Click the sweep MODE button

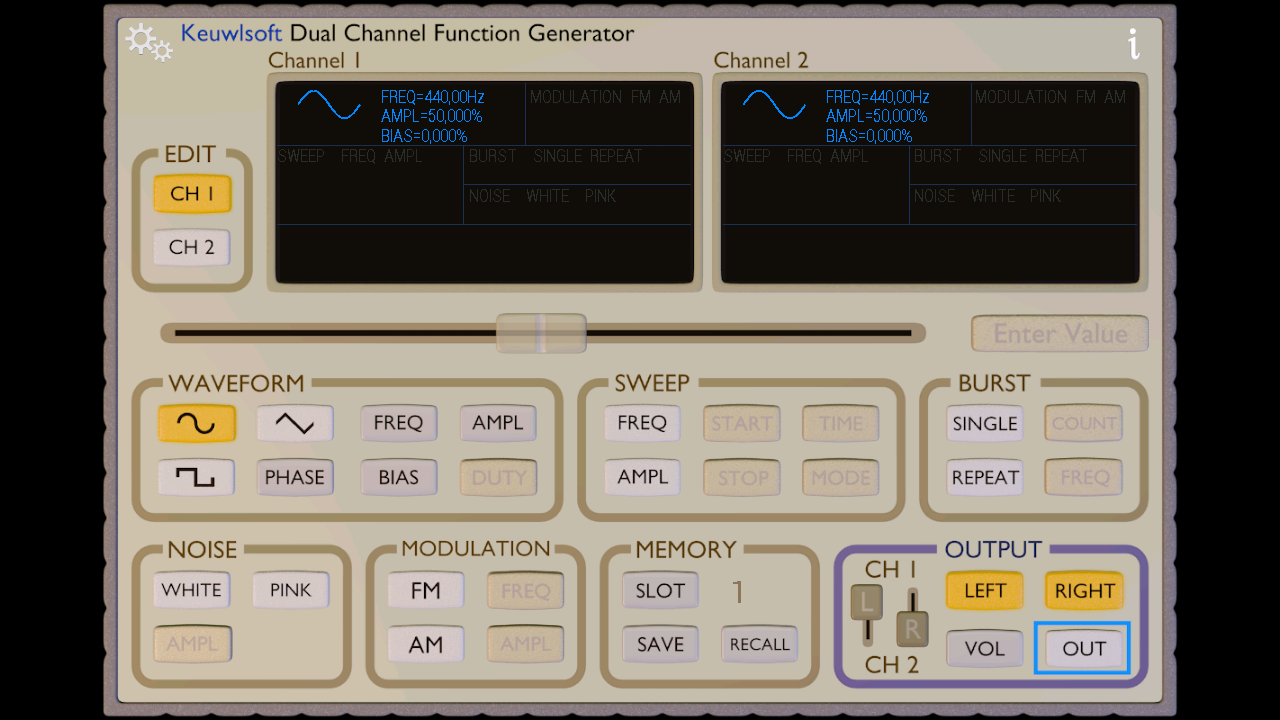[x=841, y=477]
